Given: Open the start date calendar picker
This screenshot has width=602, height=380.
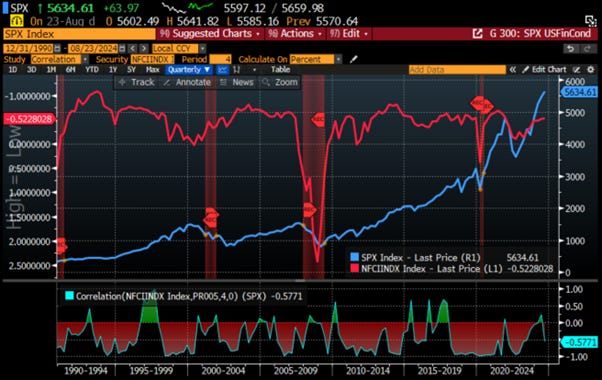Looking at the screenshot, I should pos(57,48).
